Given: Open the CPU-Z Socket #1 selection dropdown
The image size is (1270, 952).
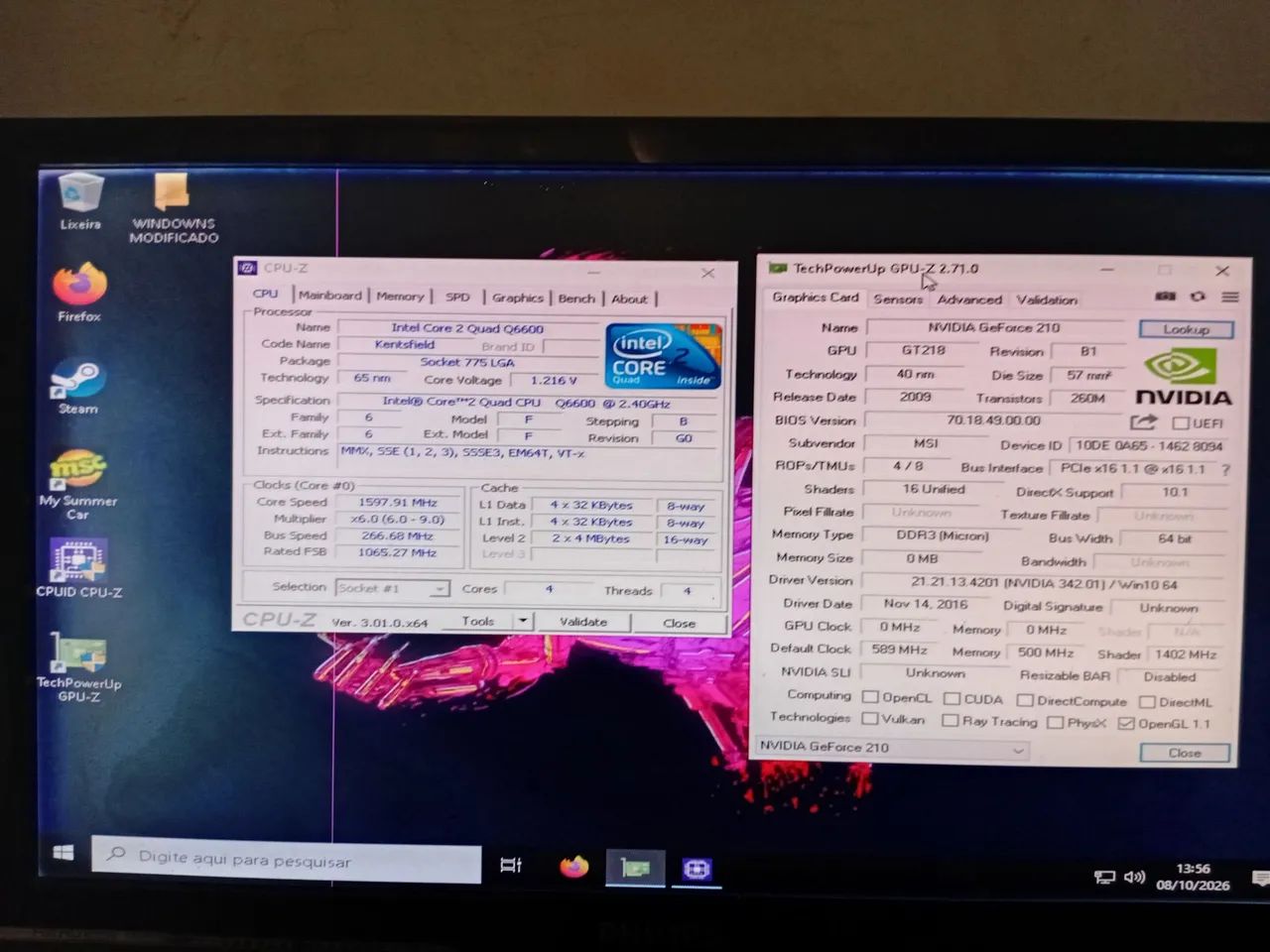Looking at the screenshot, I should (x=392, y=588).
